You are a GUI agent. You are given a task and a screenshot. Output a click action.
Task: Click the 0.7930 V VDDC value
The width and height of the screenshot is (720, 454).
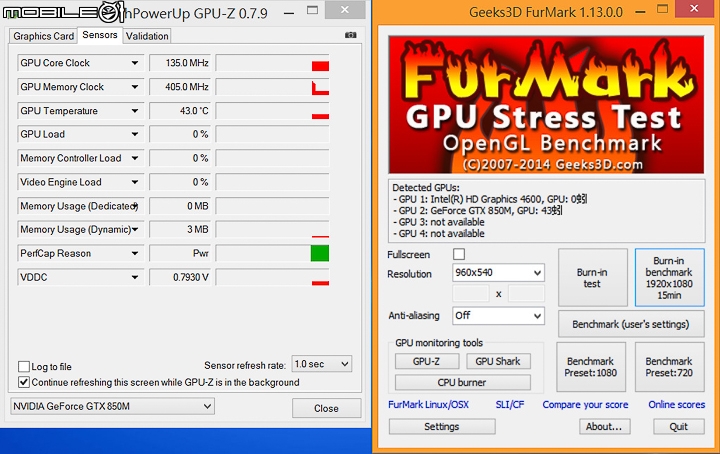point(180,277)
